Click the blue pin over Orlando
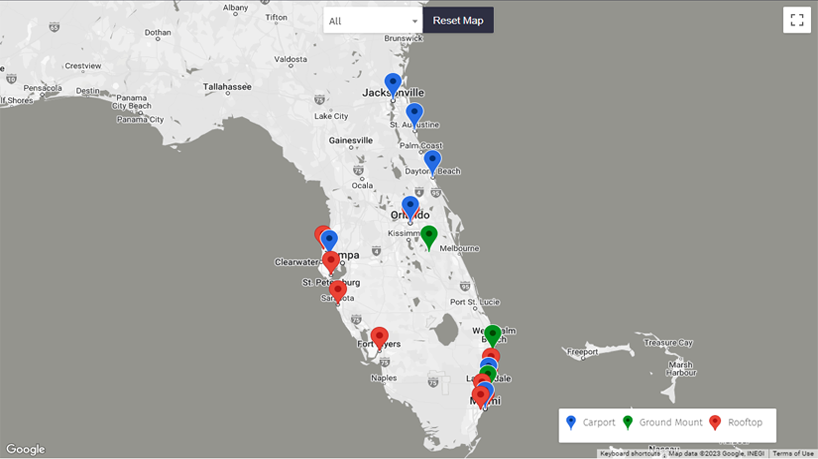This screenshot has width=818, height=459. [410, 207]
